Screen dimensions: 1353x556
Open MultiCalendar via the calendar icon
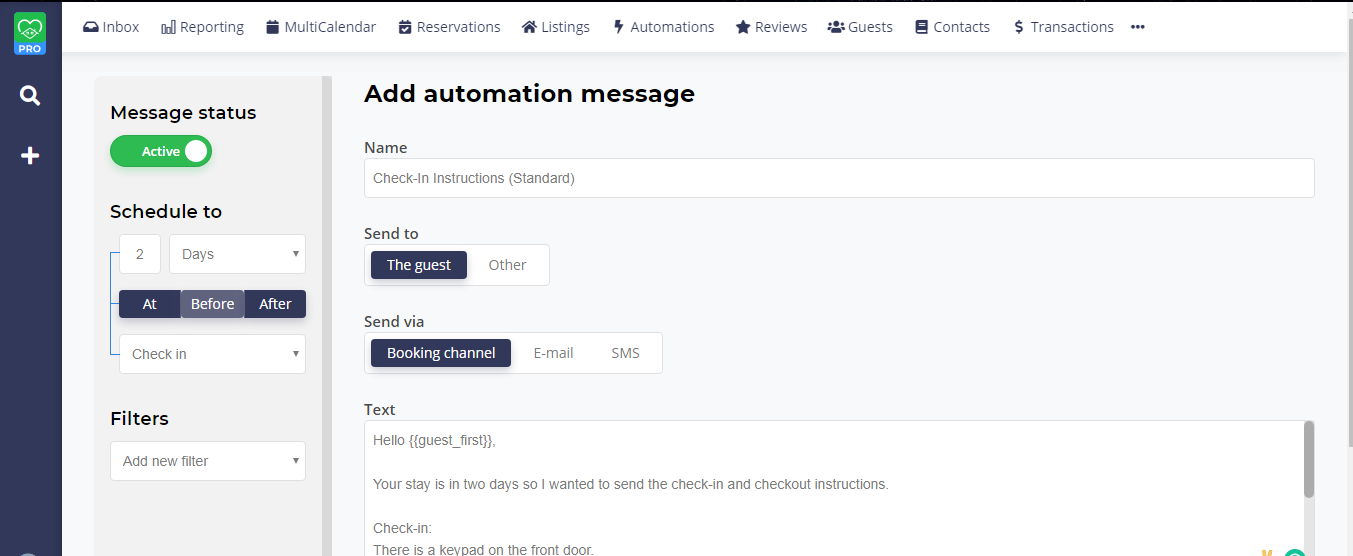pyautogui.click(x=272, y=27)
